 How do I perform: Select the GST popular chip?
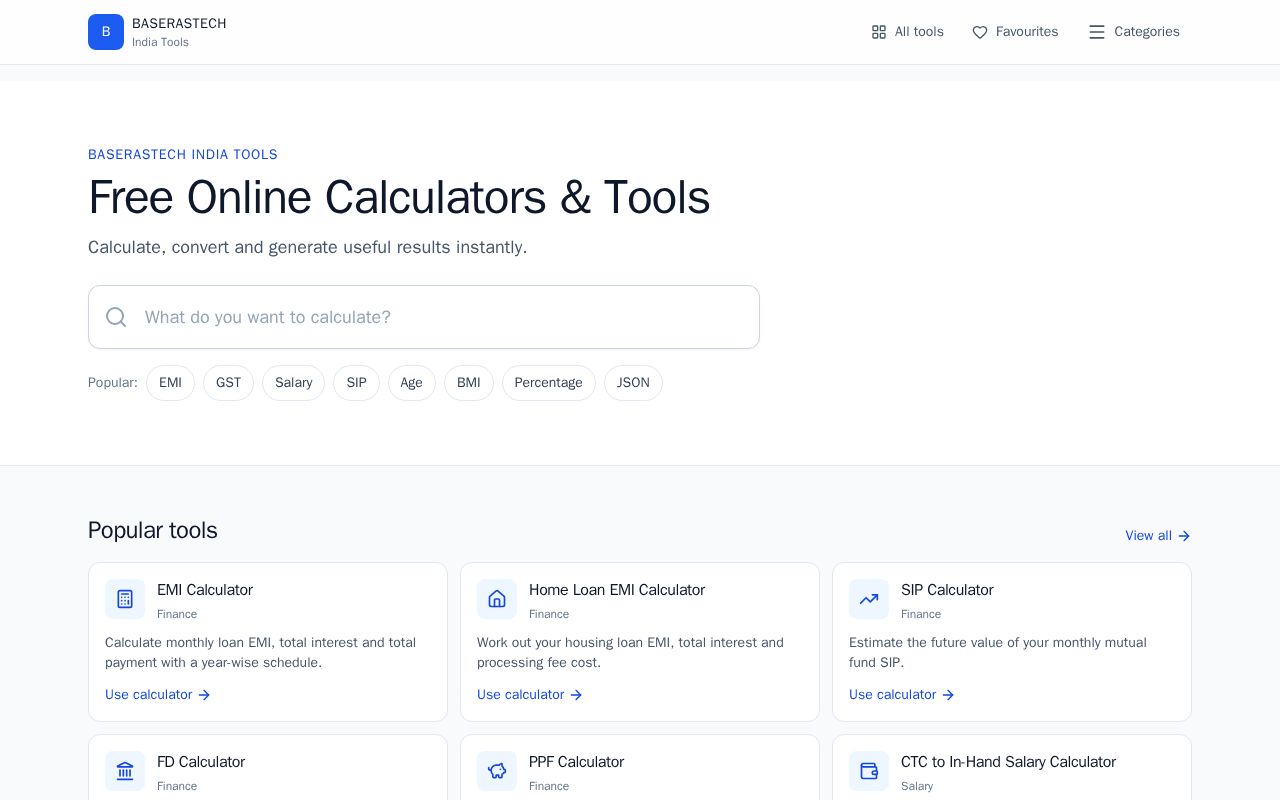(228, 383)
